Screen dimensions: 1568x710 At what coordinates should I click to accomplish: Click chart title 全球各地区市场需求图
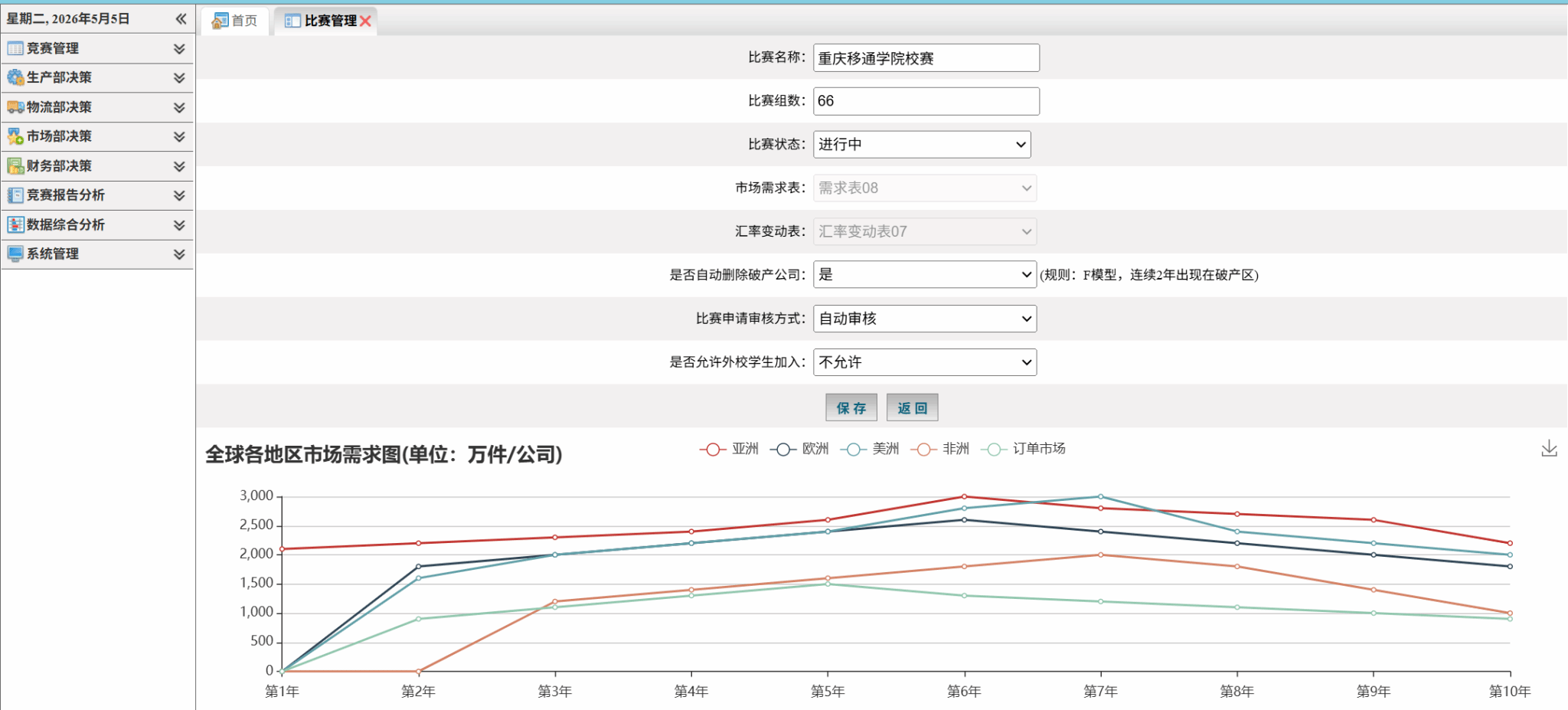pos(384,454)
